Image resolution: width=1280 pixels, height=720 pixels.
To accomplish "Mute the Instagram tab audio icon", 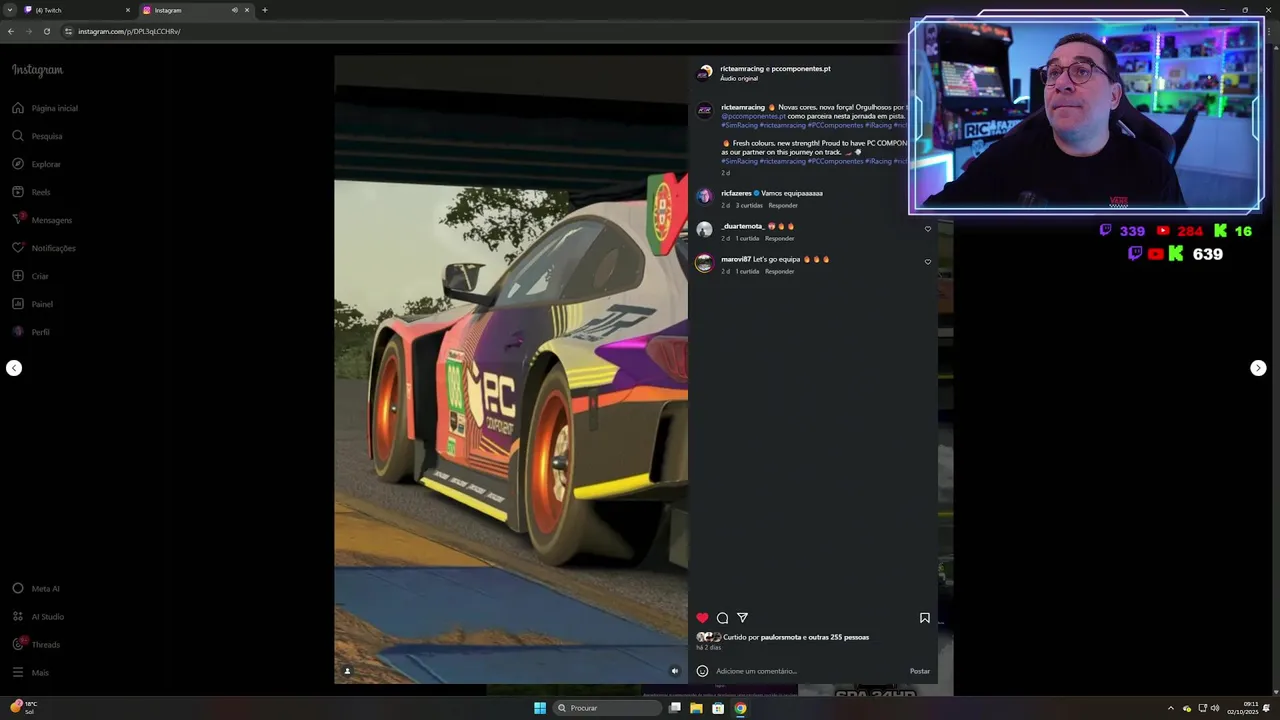I will (235, 10).
